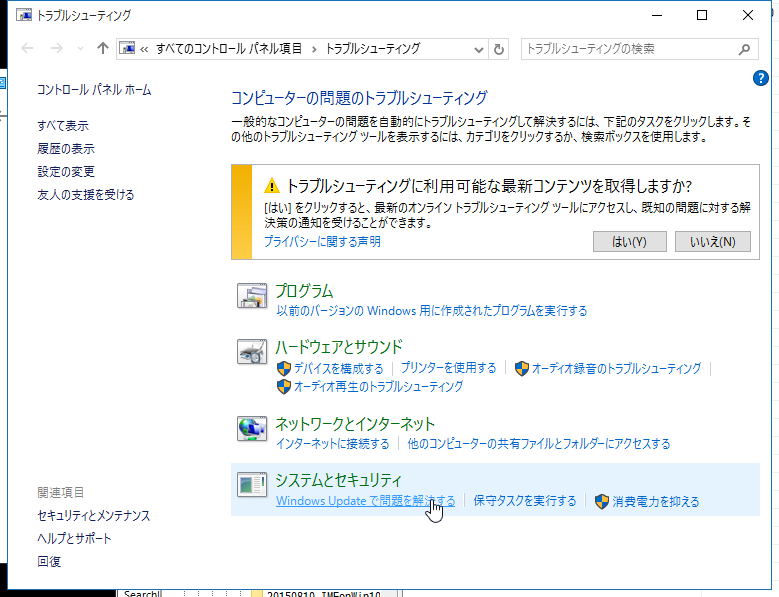
Task: Open the システムとセキュリティ heading
Action: click(338, 480)
